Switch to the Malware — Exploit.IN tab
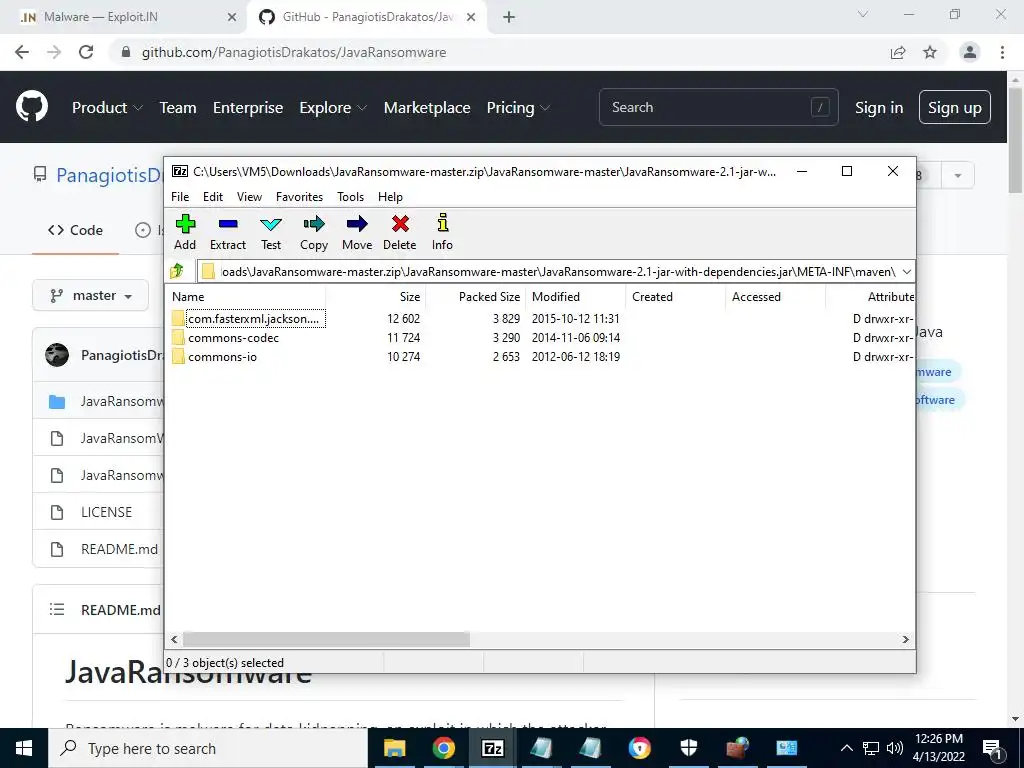Screen dimensions: 1024x768 click(122, 17)
